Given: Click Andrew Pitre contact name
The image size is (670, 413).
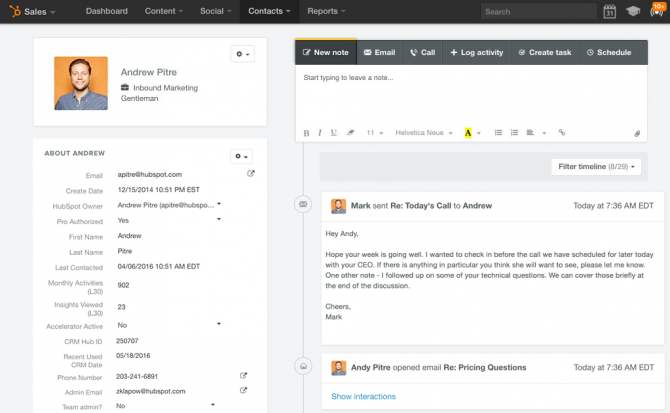Looking at the screenshot, I should pyautogui.click(x=149, y=72).
